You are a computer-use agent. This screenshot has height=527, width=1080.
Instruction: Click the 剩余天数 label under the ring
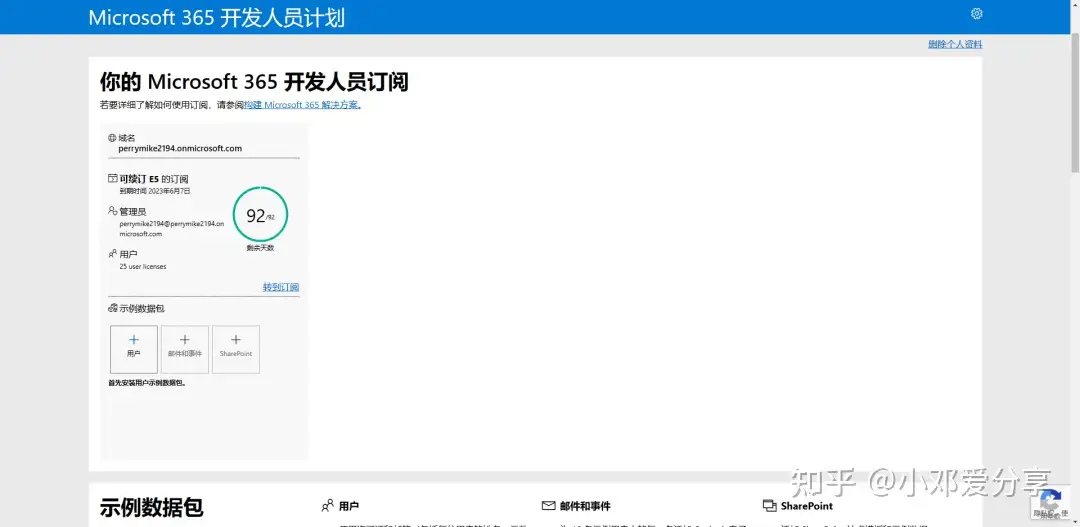coord(260,248)
